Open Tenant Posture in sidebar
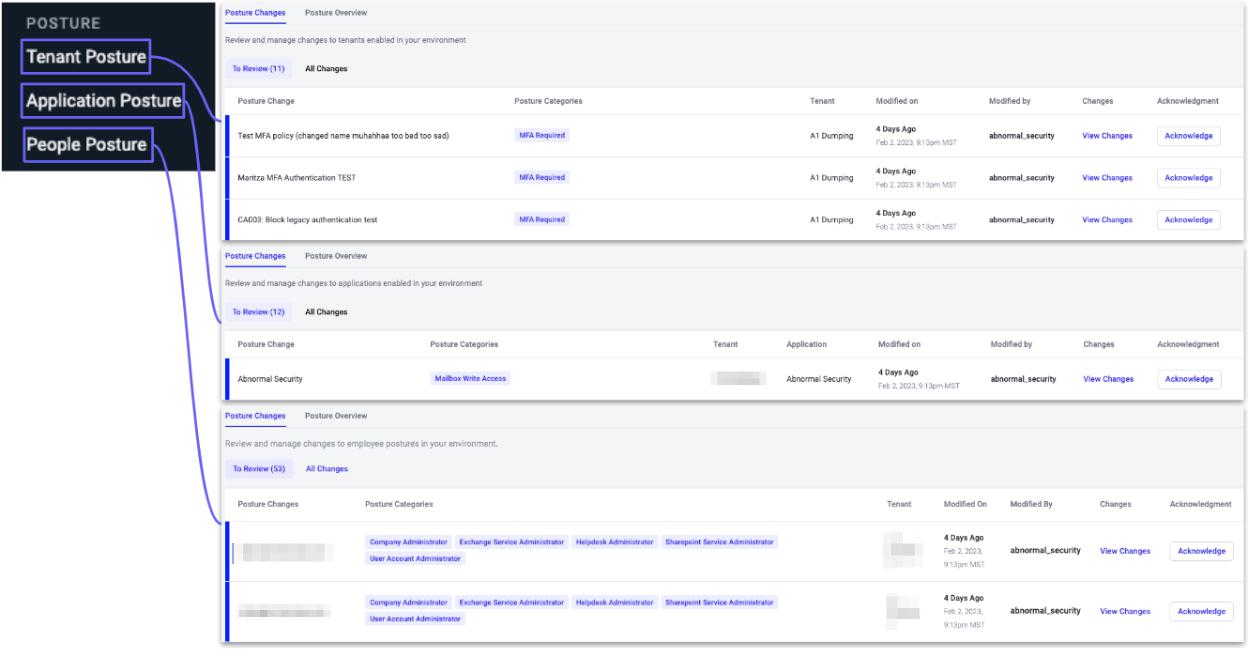This screenshot has height=652, width=1252. (x=86, y=58)
